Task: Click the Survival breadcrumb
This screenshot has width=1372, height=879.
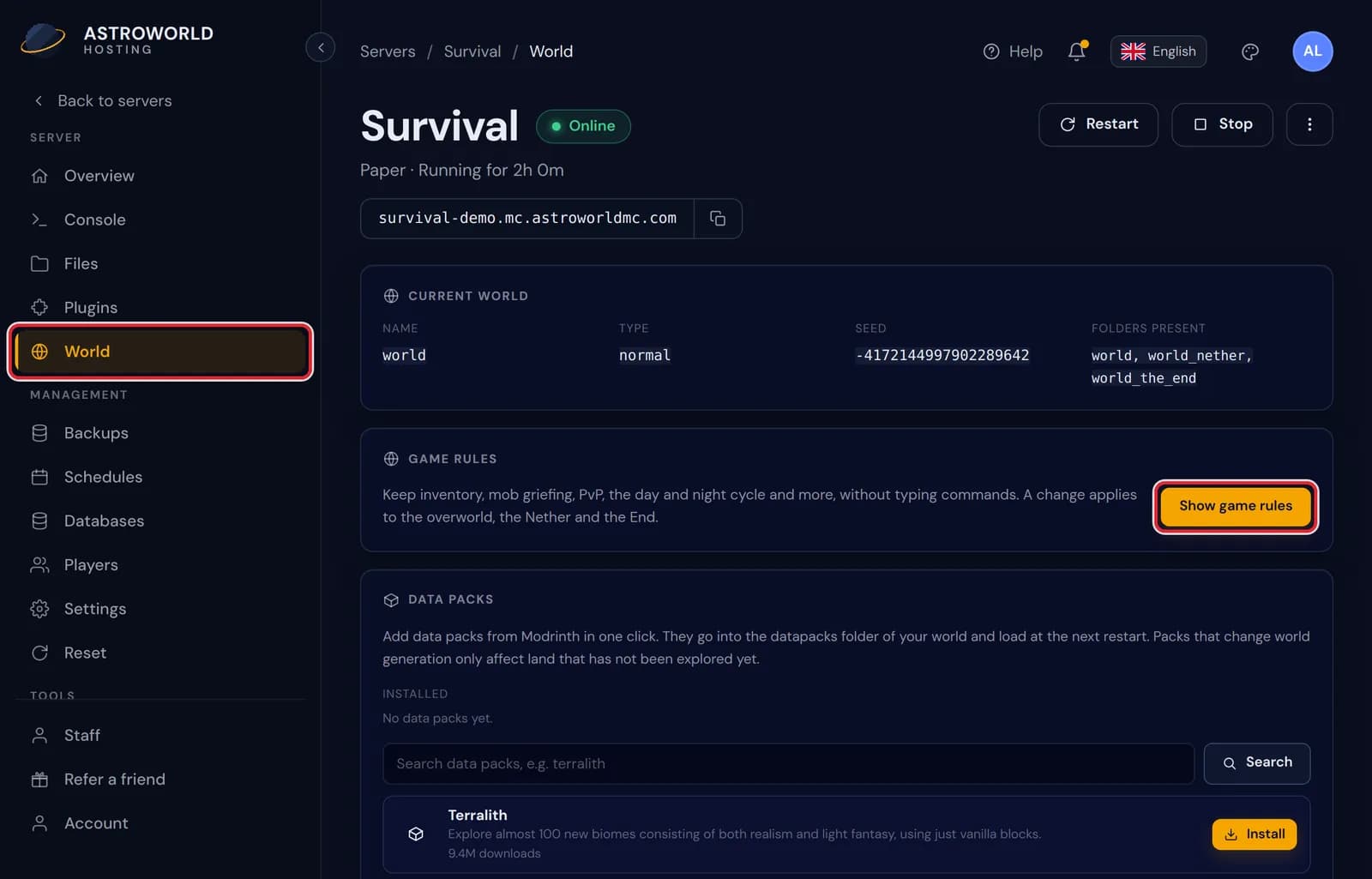Action: tap(472, 51)
